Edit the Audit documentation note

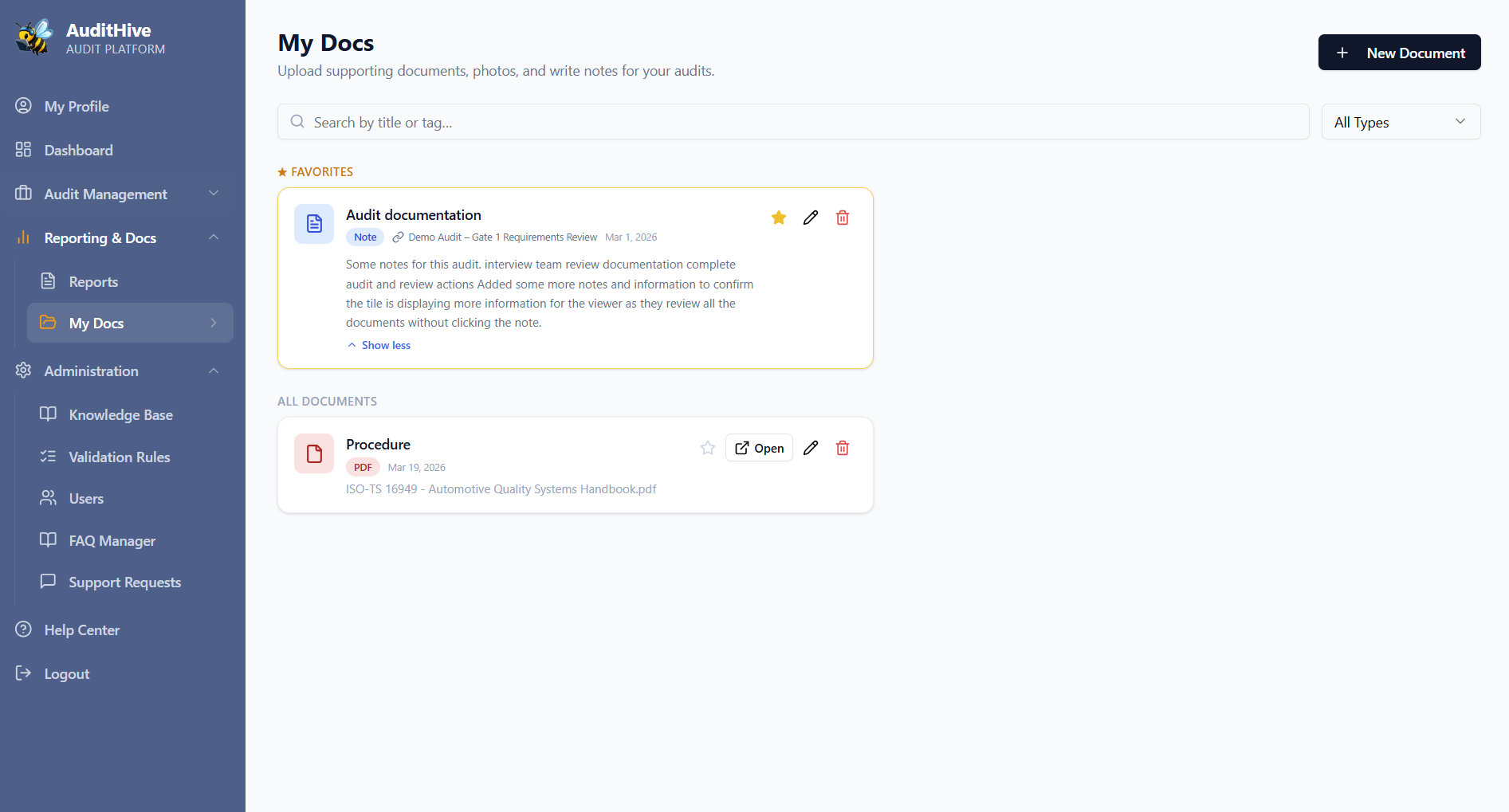(811, 218)
